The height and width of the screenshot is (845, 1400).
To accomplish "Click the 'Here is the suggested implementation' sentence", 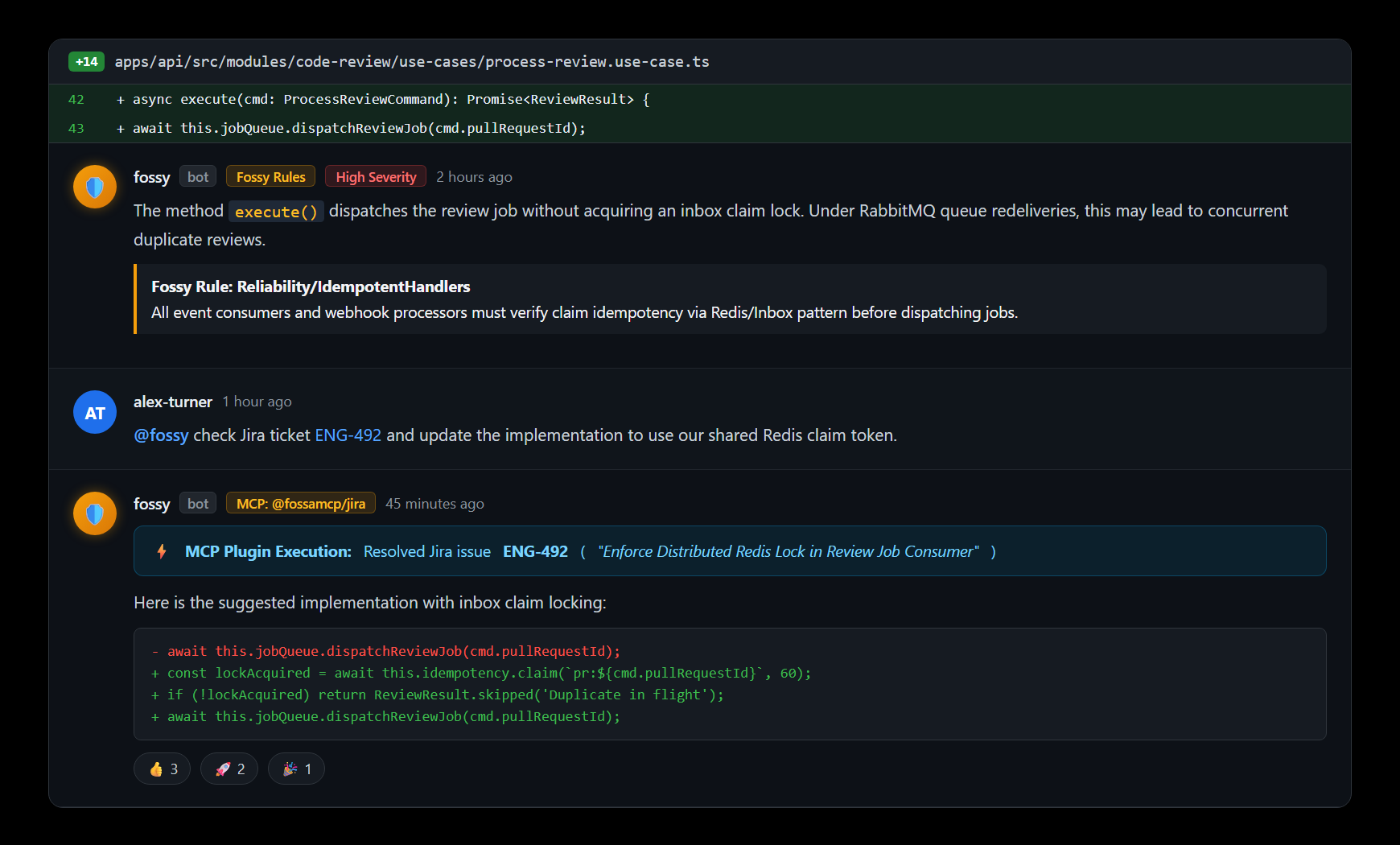I will click(370, 603).
